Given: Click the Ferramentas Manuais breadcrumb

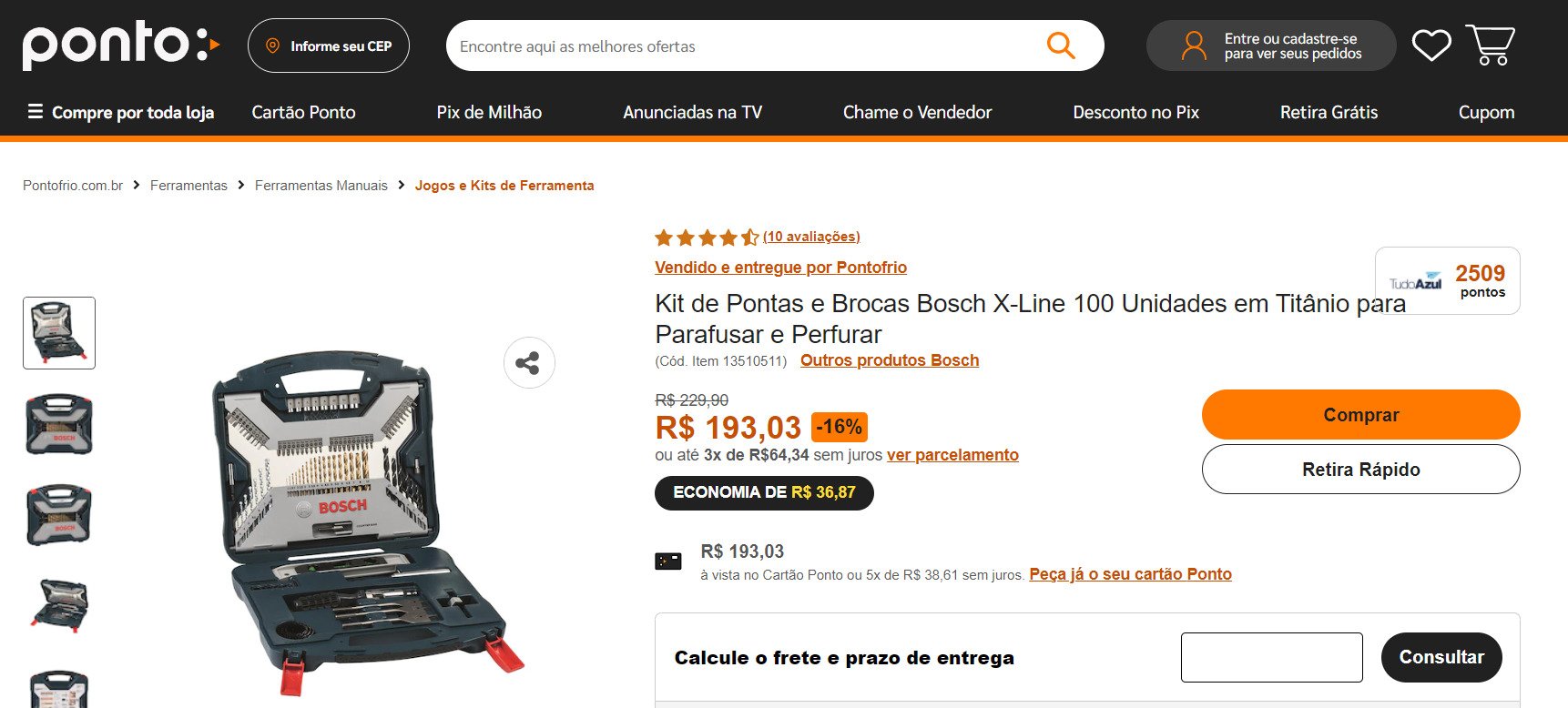Looking at the screenshot, I should pyautogui.click(x=321, y=186).
